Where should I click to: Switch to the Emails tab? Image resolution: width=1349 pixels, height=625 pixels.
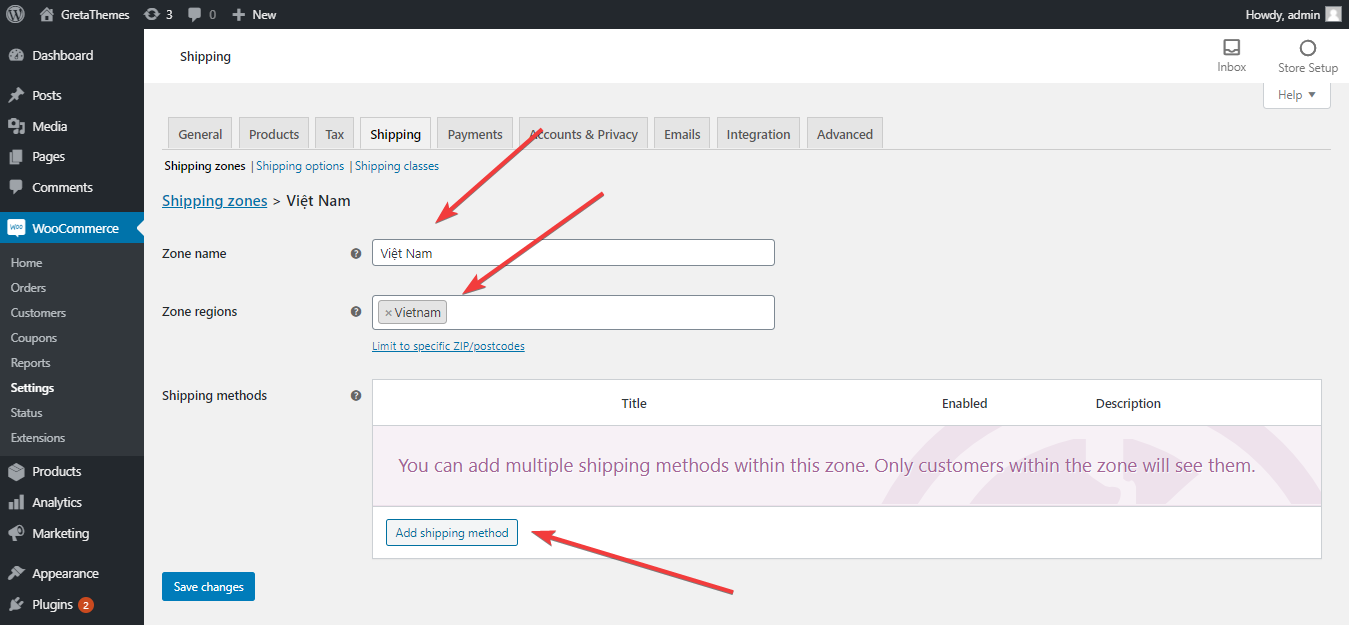[x=682, y=134]
